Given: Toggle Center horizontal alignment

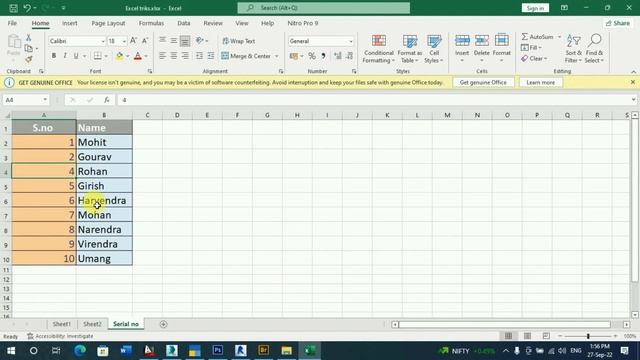Looking at the screenshot, I should tap(174, 56).
